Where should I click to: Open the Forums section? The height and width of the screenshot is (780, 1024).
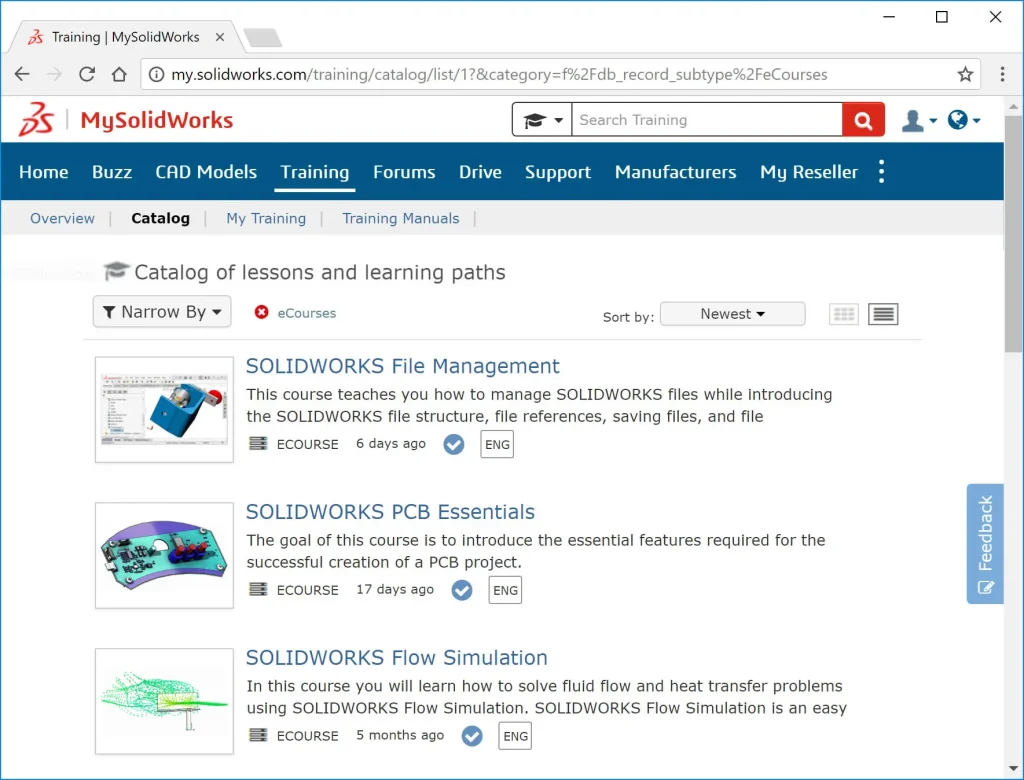pyautogui.click(x=404, y=172)
